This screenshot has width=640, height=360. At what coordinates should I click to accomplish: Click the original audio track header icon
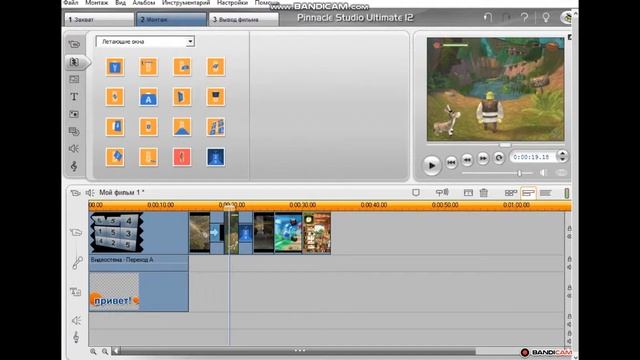click(x=77, y=263)
